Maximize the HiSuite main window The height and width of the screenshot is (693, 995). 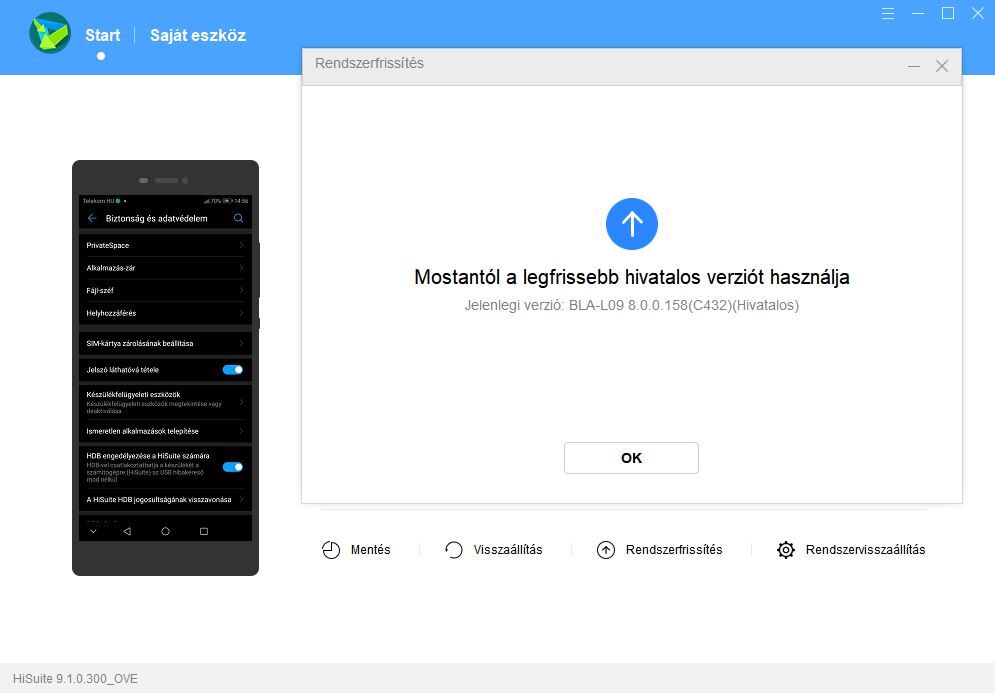click(x=948, y=13)
